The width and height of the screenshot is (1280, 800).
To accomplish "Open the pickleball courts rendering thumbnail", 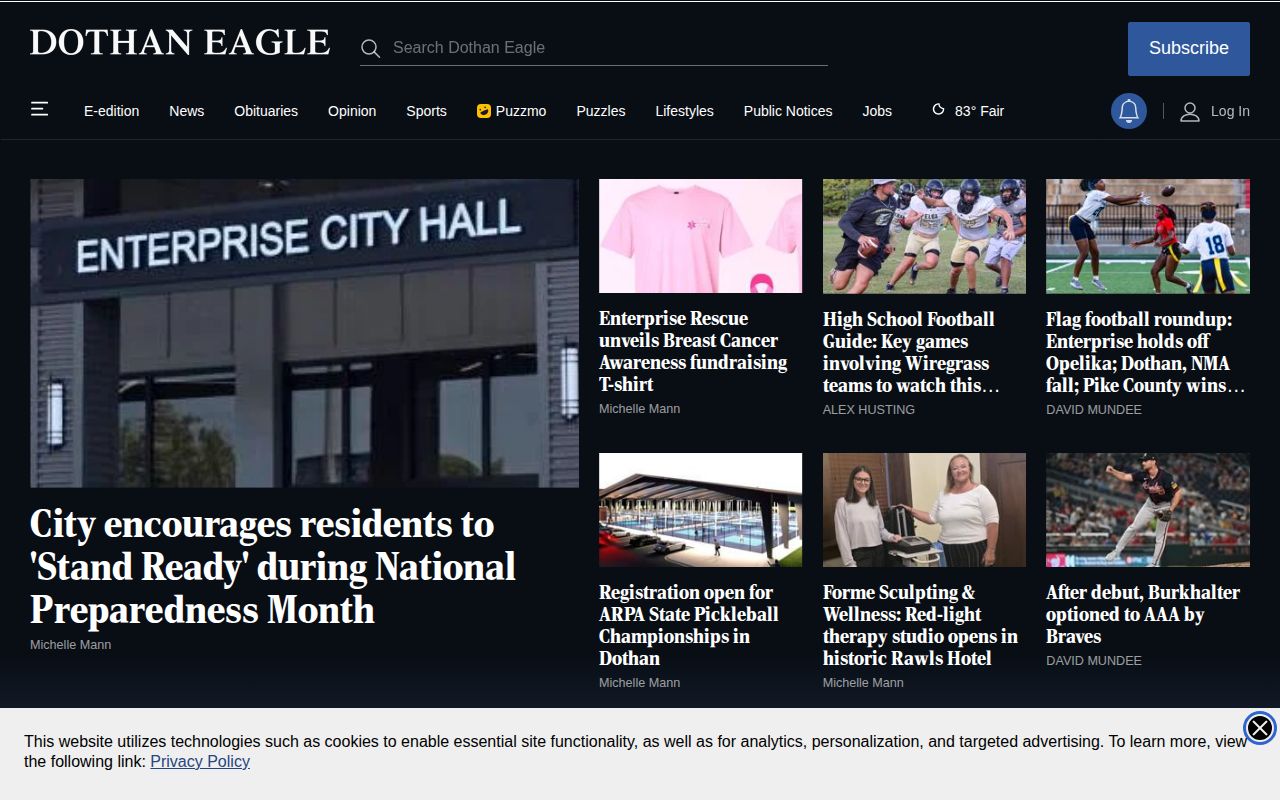I will point(700,510).
